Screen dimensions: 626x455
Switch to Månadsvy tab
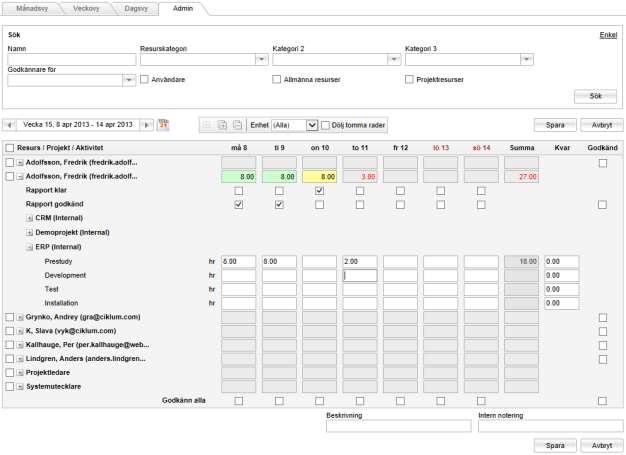32,8
